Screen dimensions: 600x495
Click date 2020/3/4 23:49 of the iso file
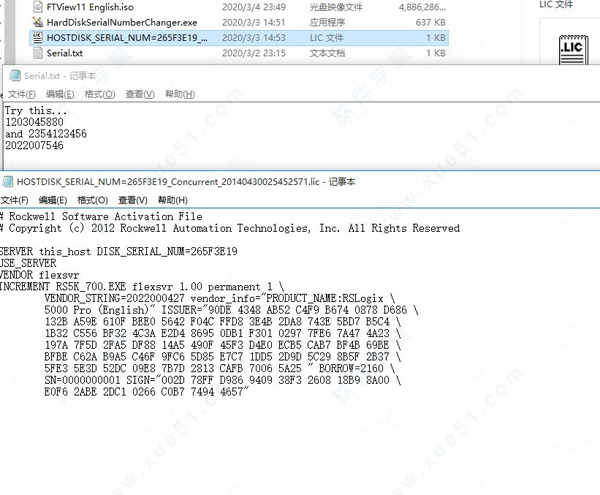[254, 7]
